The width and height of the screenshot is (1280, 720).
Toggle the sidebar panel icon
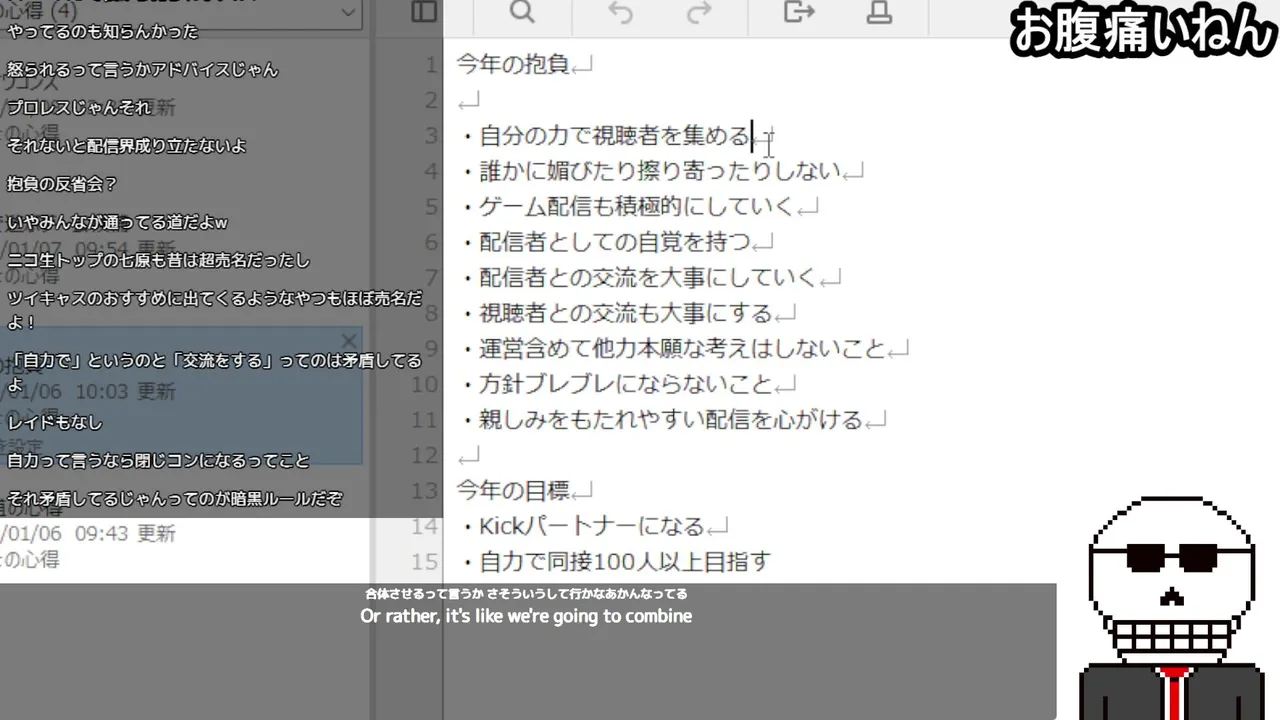tap(424, 12)
